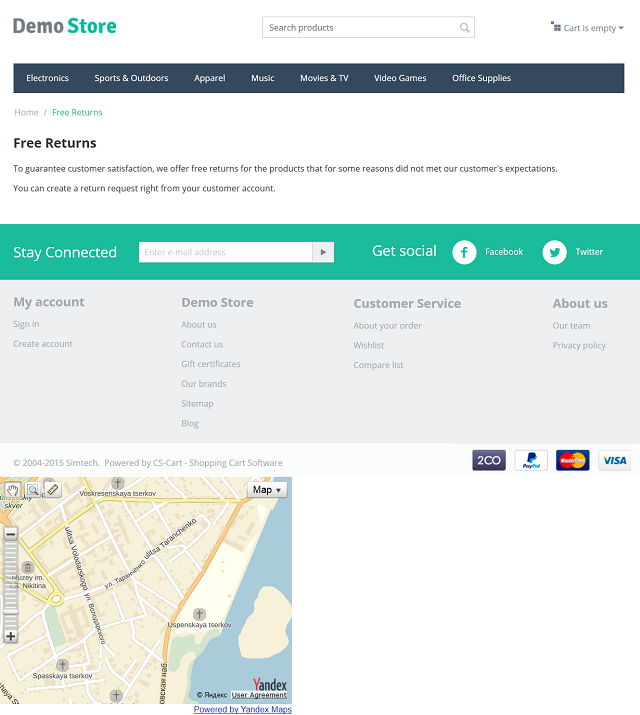Open the Gift certificates footer link
Viewport: 640px width, 715px height.
pyautogui.click(x=211, y=364)
